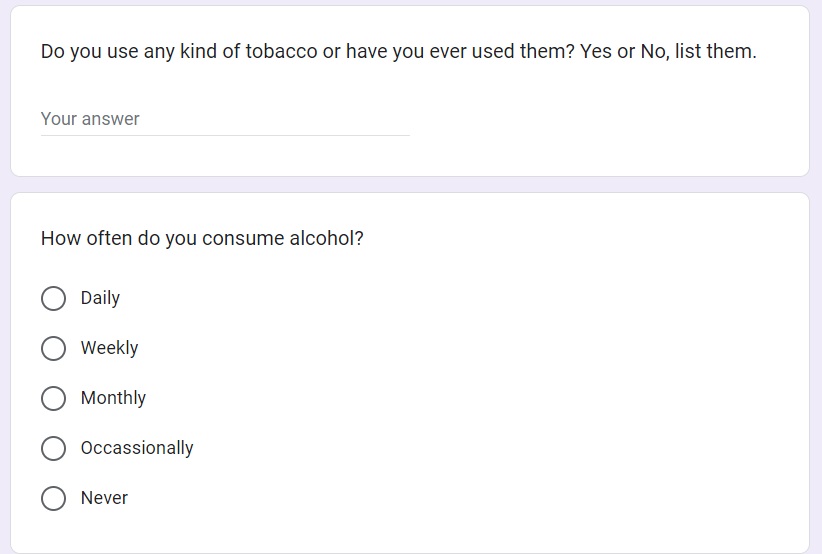The image size is (822, 554).
Task: Click the purple gap between question cards
Action: coord(410,185)
